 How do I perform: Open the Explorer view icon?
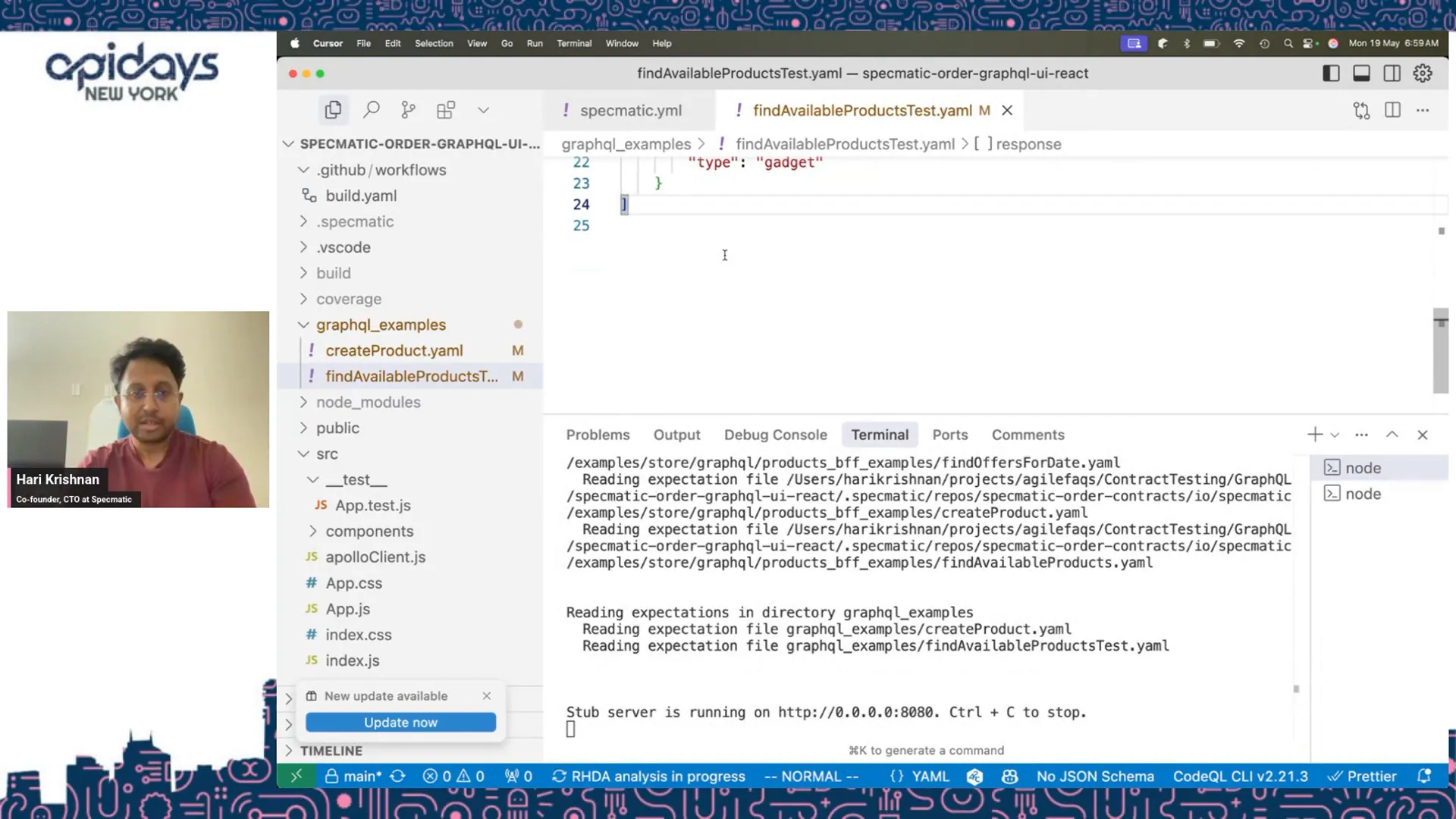click(x=333, y=110)
